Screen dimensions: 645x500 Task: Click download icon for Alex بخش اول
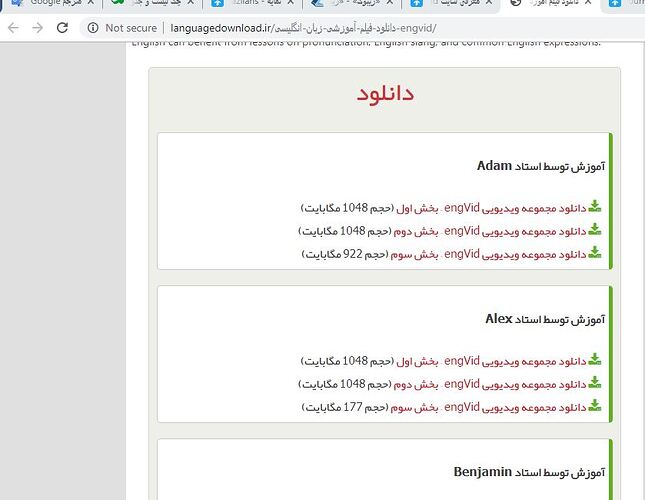coord(595,359)
